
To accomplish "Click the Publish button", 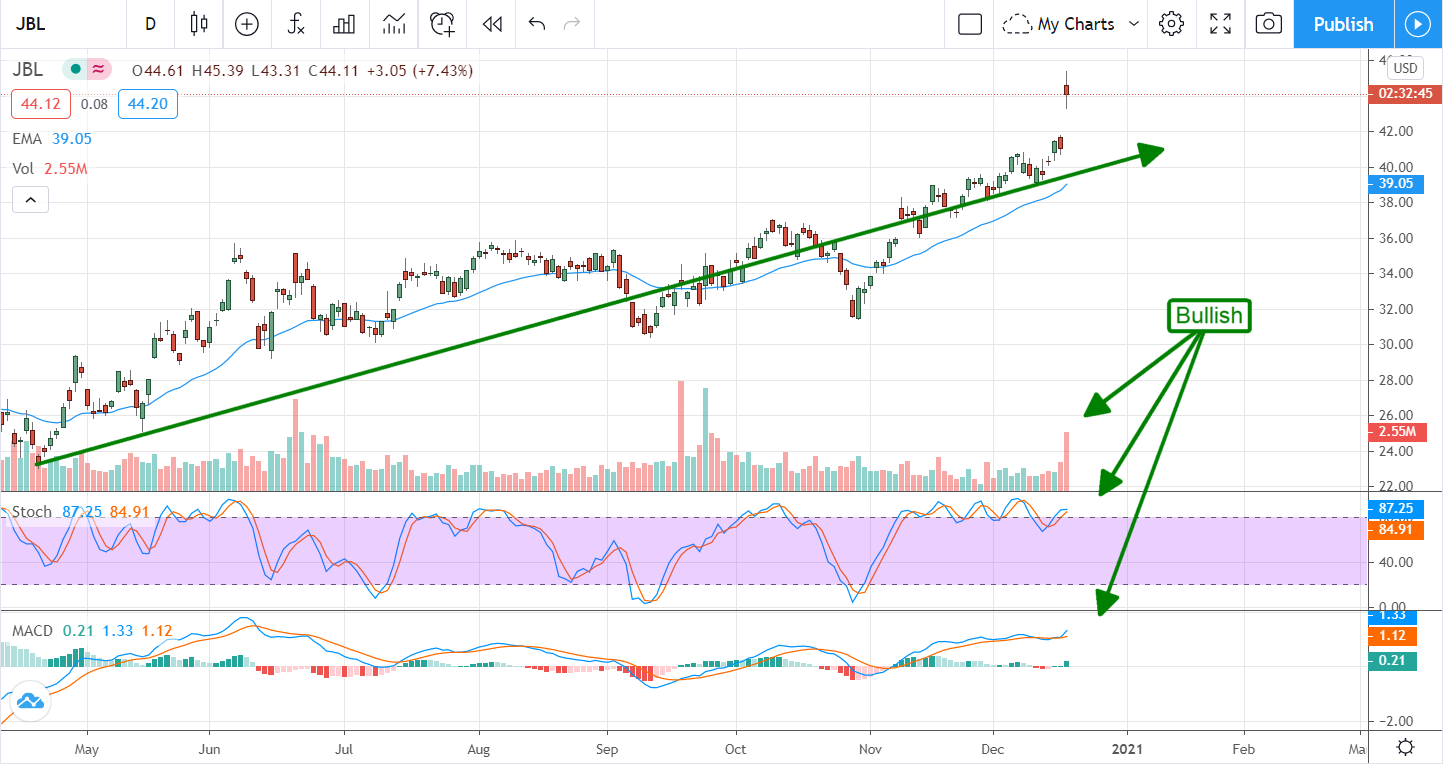I will (1343, 24).
